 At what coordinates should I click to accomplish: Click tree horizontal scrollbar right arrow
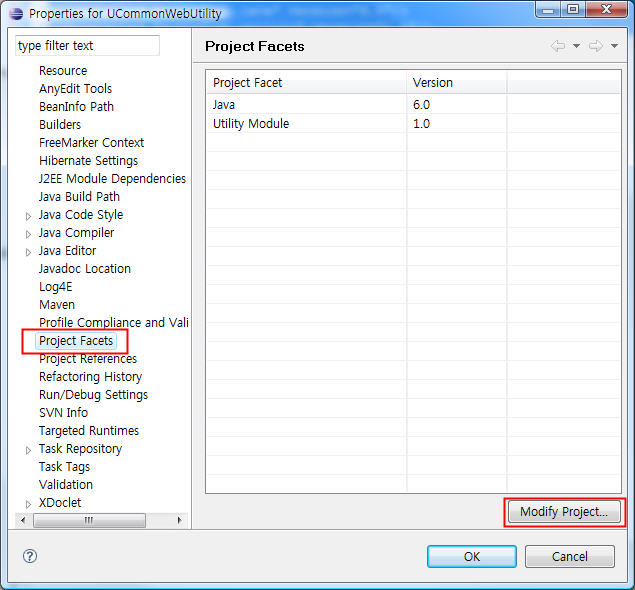[179, 520]
